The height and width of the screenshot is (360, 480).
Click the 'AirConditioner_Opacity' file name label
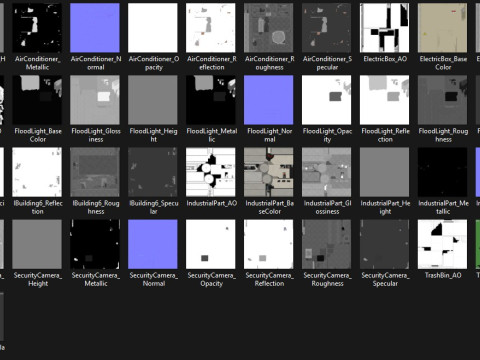pyautogui.click(x=154, y=63)
